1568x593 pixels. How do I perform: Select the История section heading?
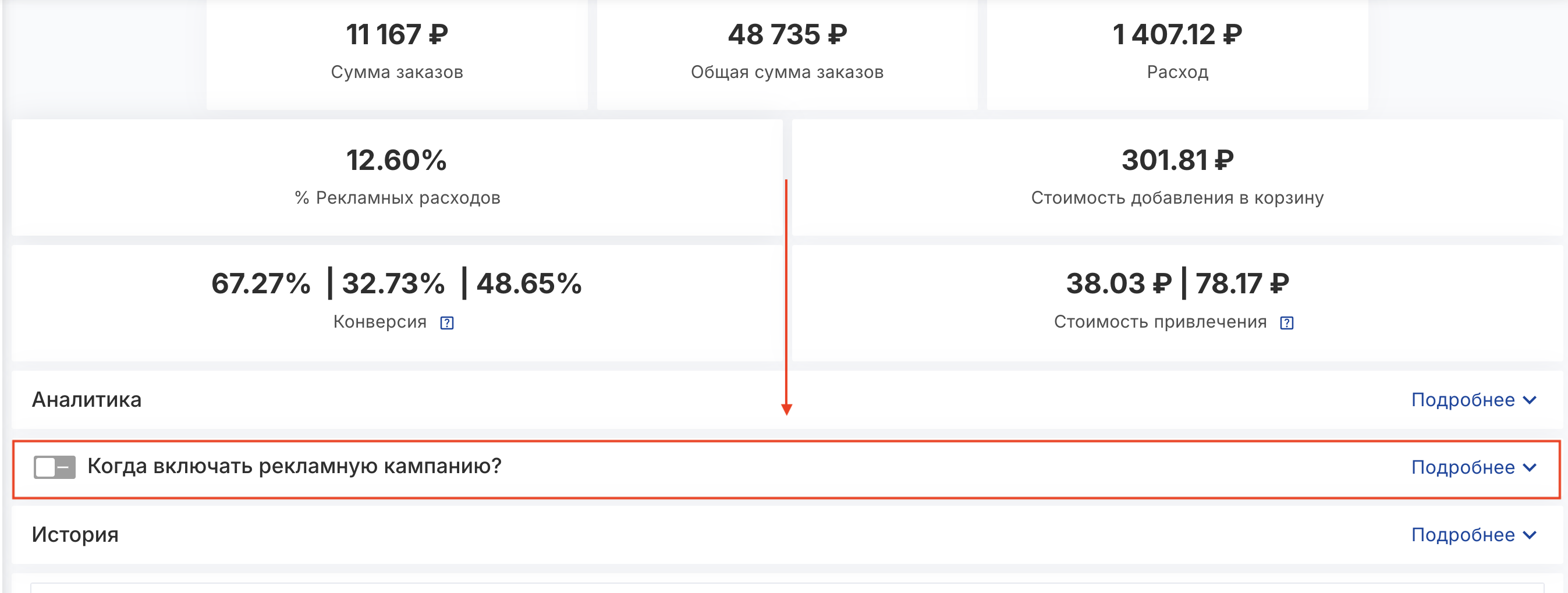[x=75, y=535]
